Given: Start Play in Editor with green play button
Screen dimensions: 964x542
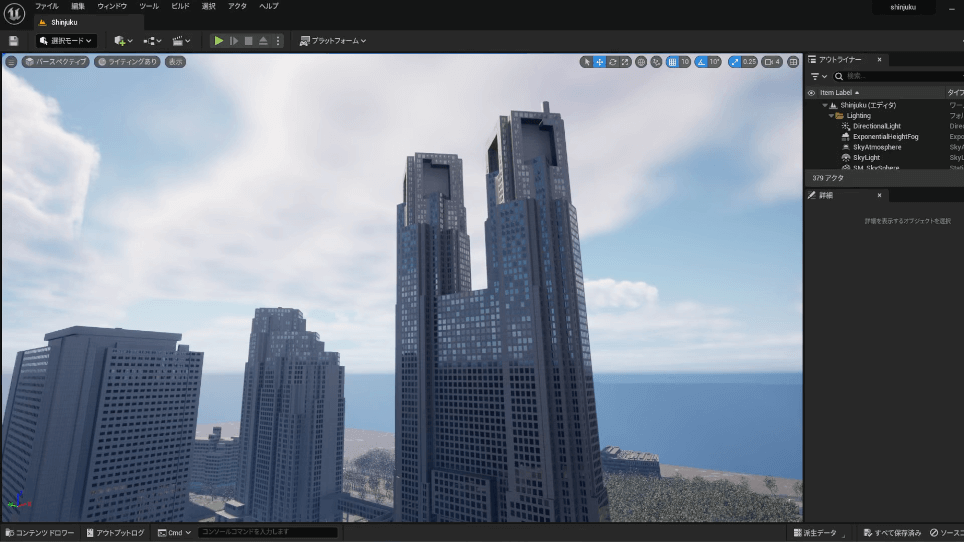Looking at the screenshot, I should click(x=218, y=41).
